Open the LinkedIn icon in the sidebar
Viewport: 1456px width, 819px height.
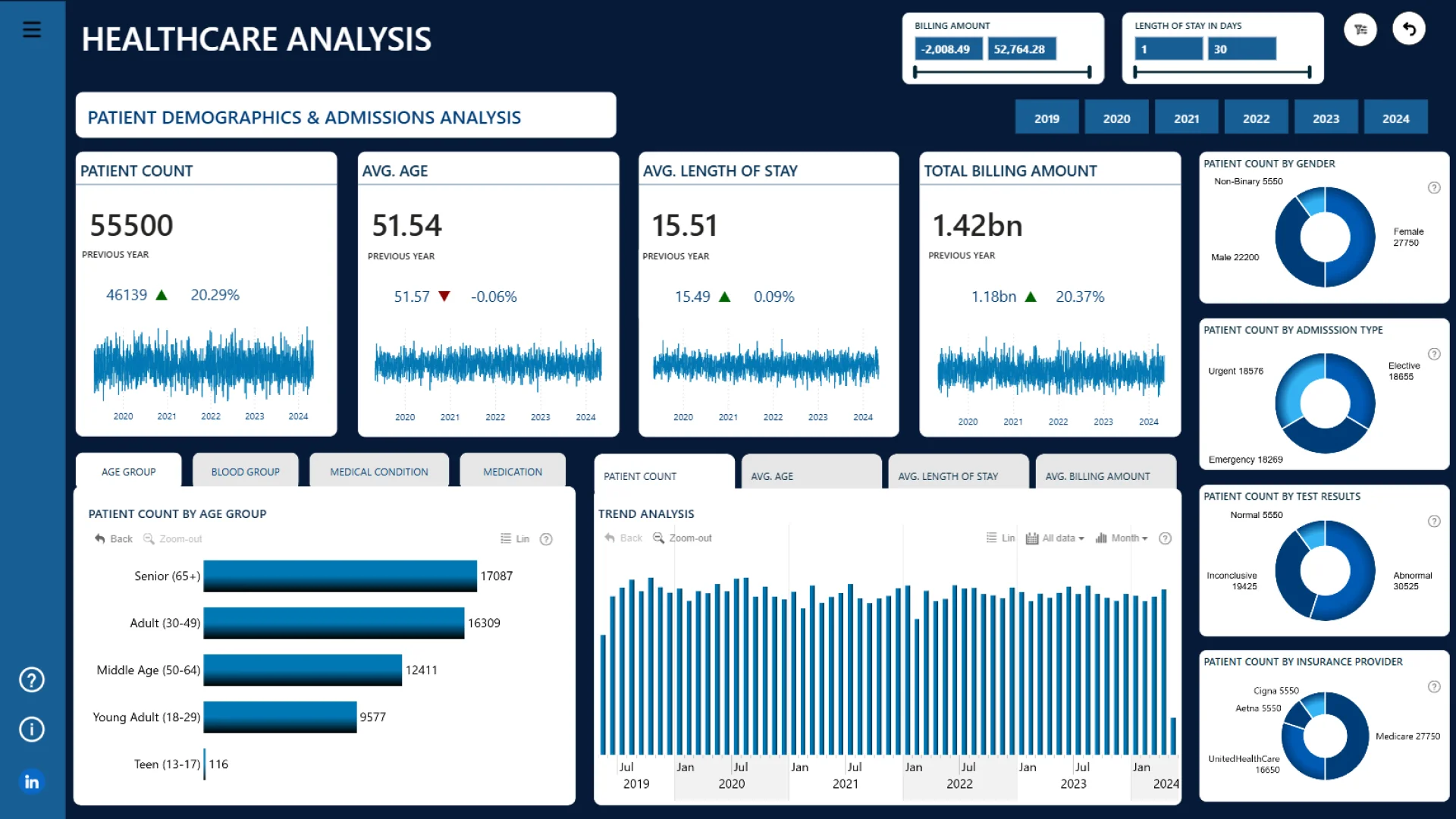click(x=32, y=781)
